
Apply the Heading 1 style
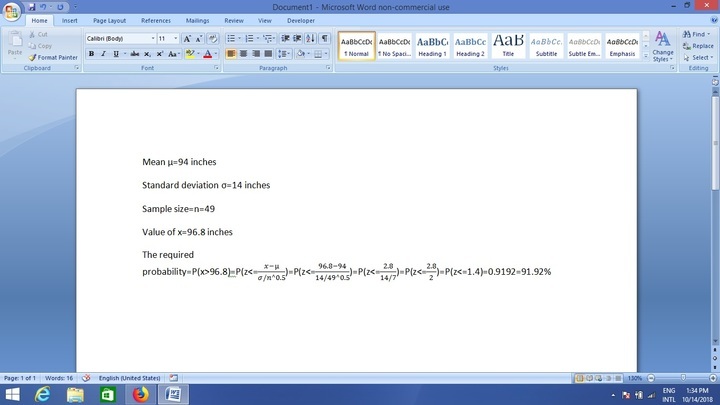coord(432,45)
